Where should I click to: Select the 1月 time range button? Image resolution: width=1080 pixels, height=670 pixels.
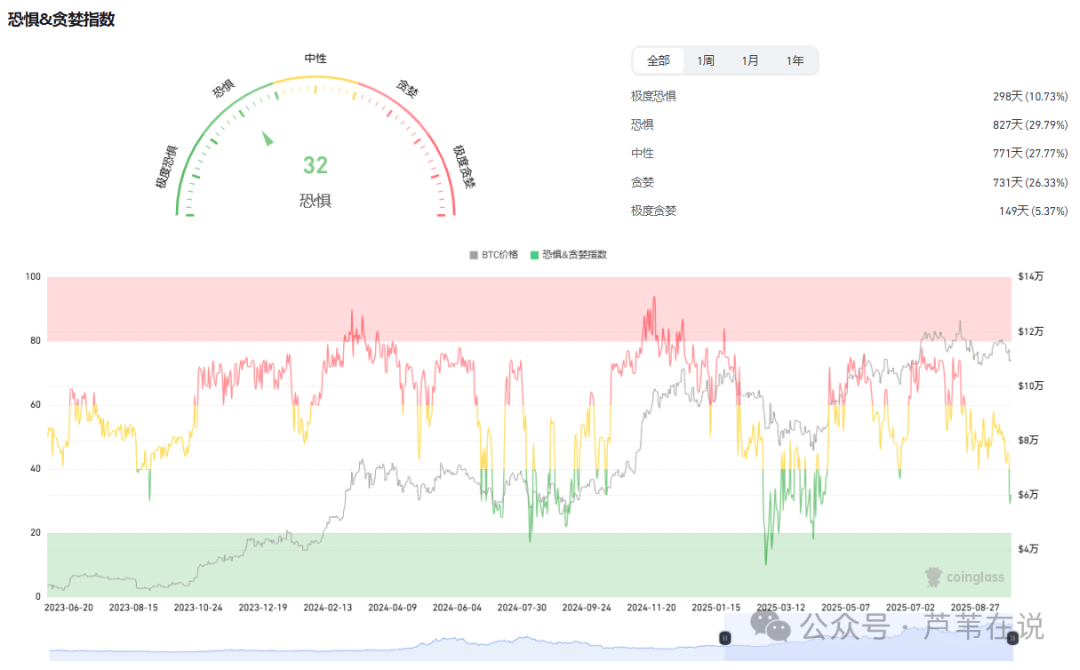pos(751,60)
